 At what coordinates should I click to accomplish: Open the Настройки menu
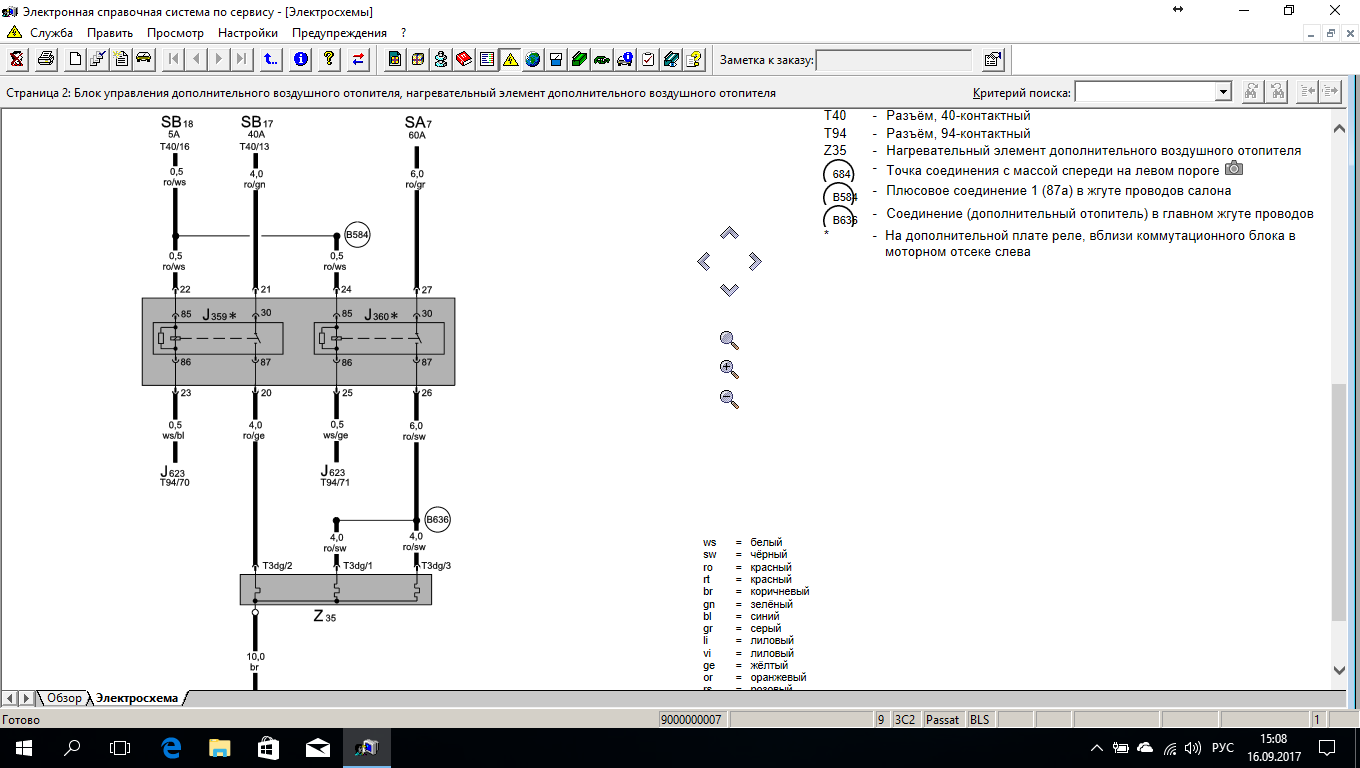(247, 33)
